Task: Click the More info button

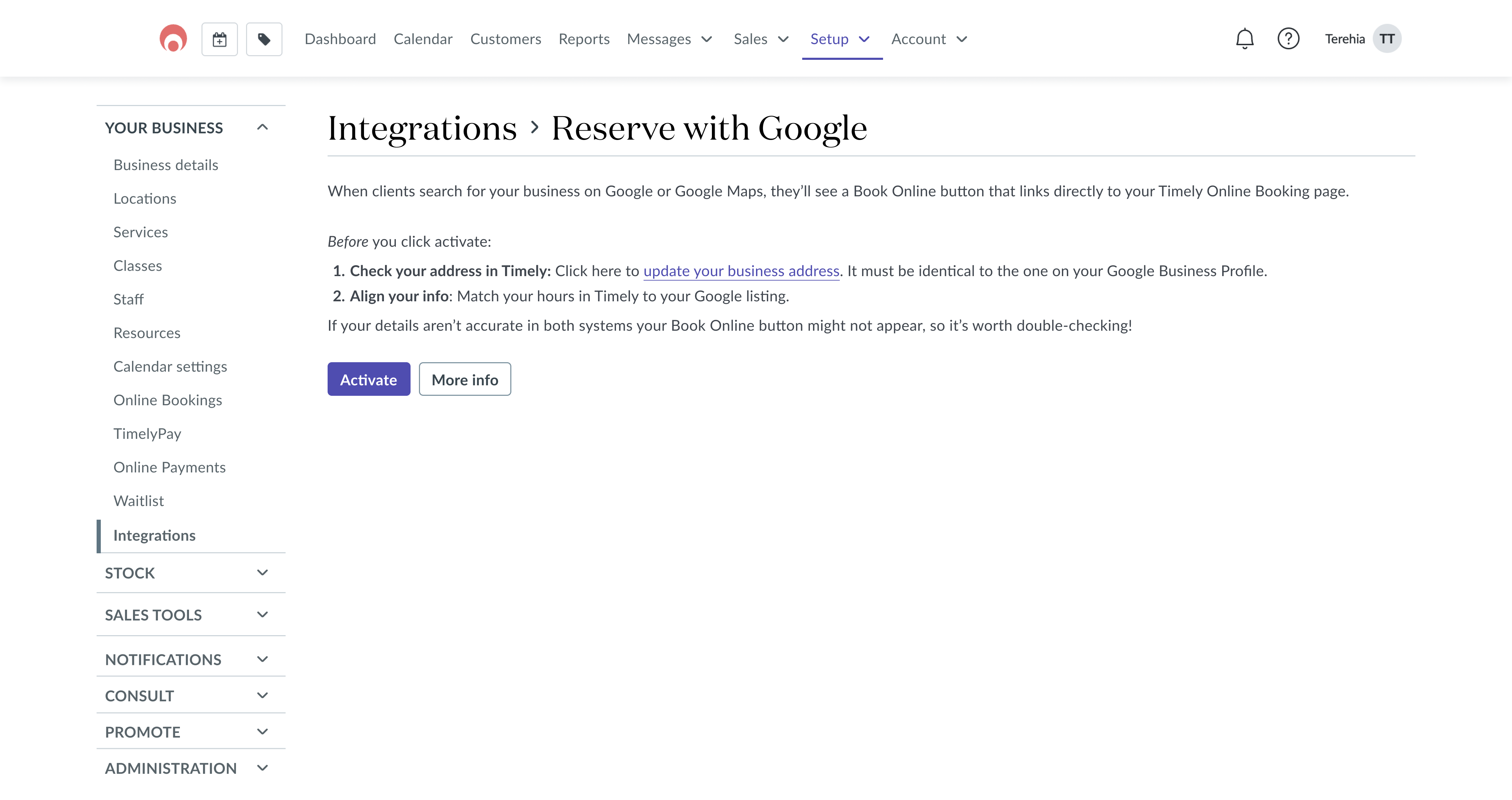Action: pos(465,379)
